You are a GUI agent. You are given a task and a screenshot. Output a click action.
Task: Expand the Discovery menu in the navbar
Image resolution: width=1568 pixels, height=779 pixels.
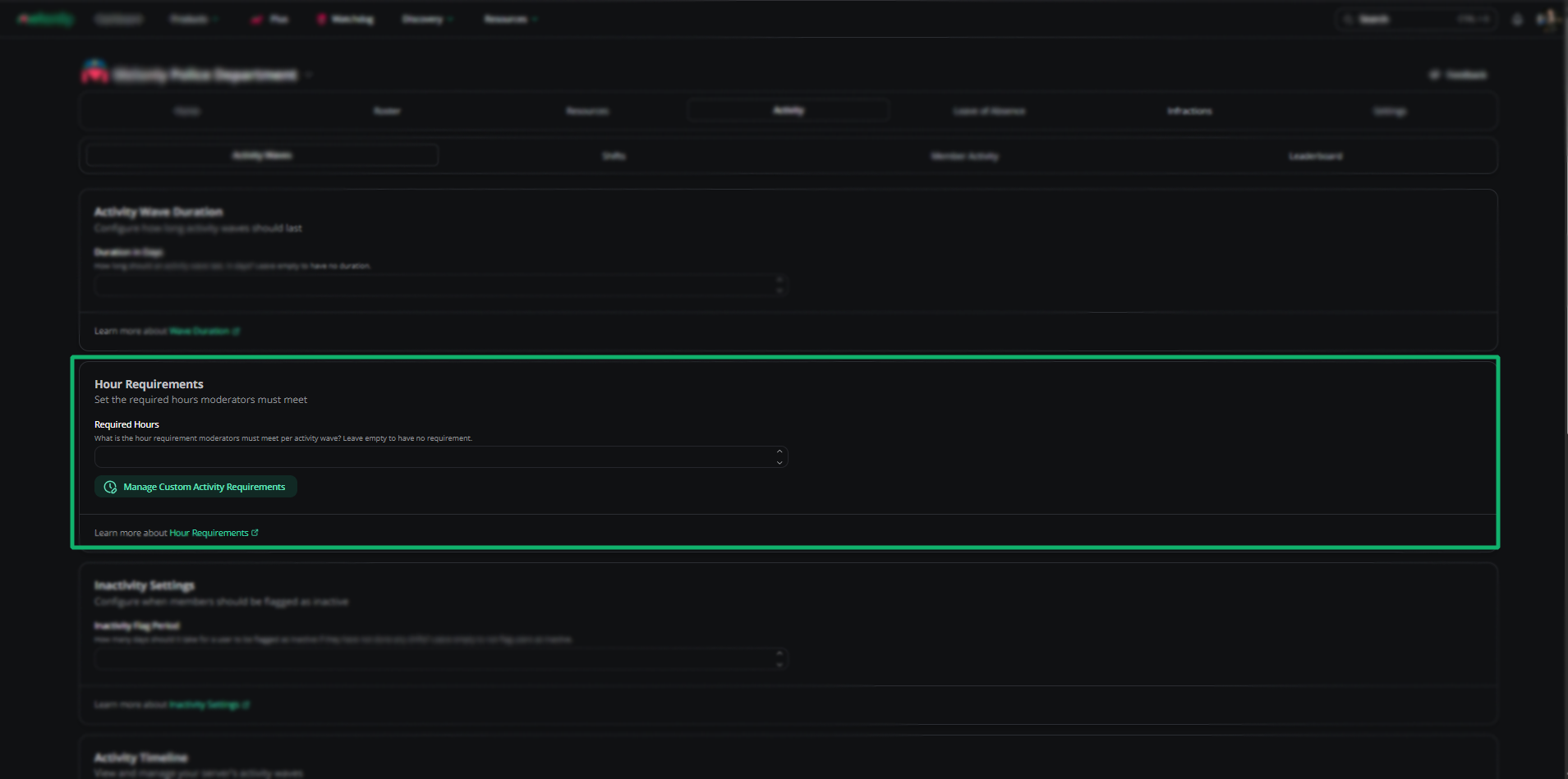(x=427, y=19)
